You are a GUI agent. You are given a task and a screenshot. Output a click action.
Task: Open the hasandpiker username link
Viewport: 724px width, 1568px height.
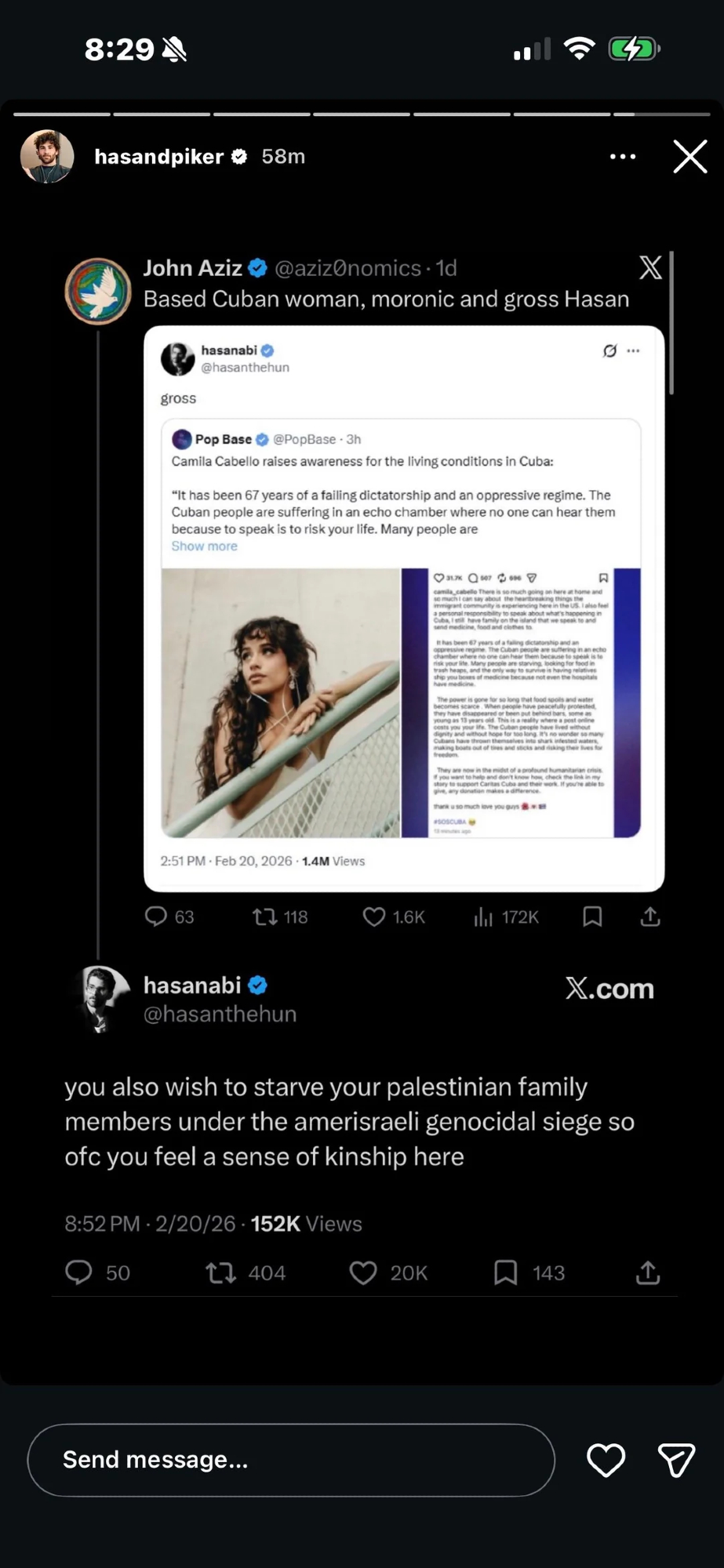click(x=159, y=157)
